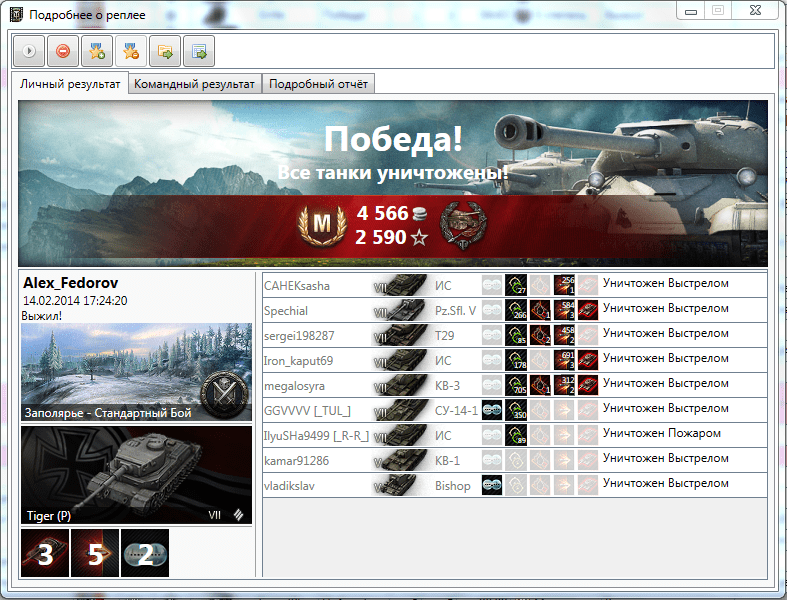Select player name sergei198287
The image size is (787, 600).
pyautogui.click(x=299, y=336)
